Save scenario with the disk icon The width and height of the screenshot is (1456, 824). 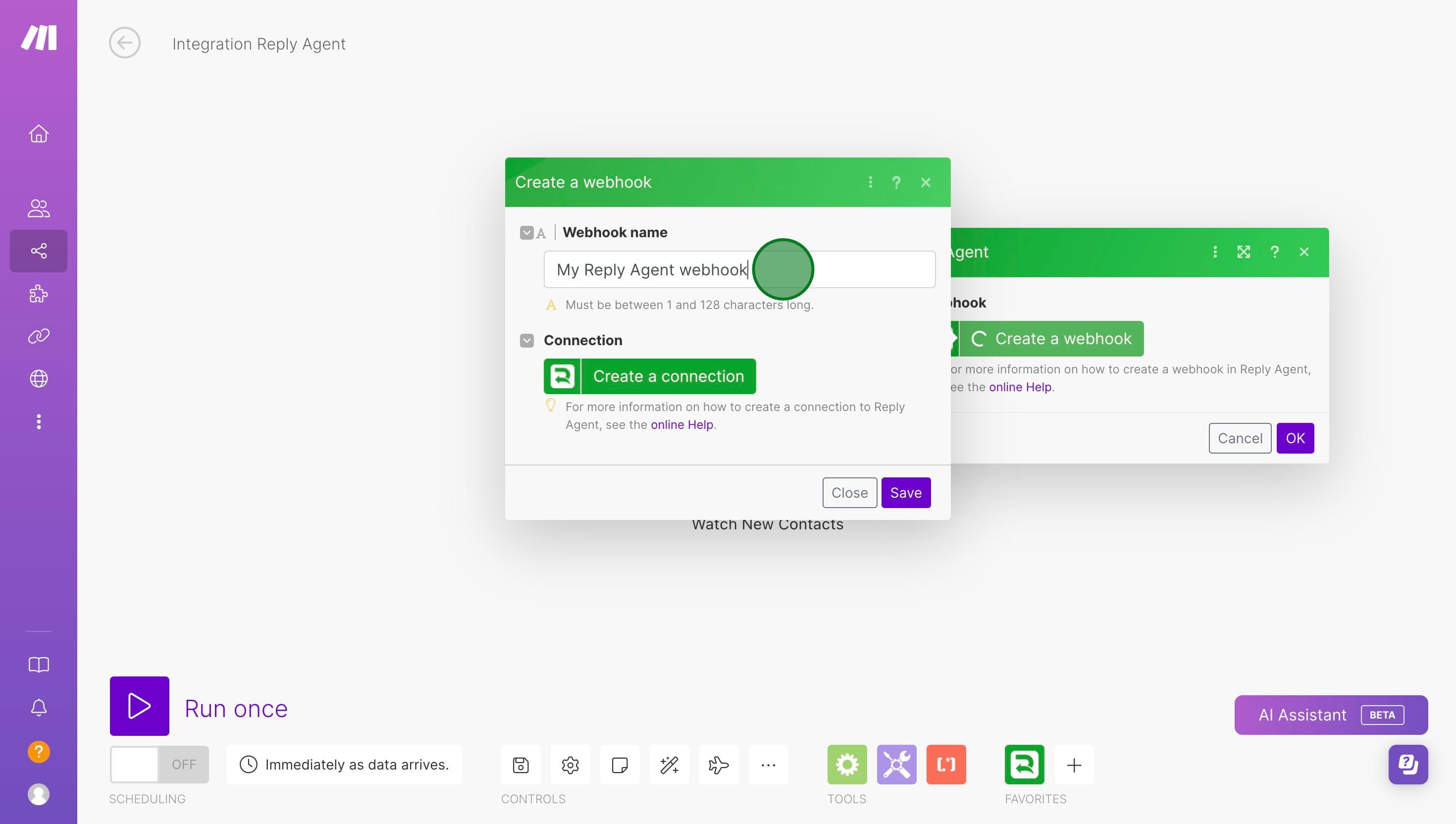(x=520, y=765)
